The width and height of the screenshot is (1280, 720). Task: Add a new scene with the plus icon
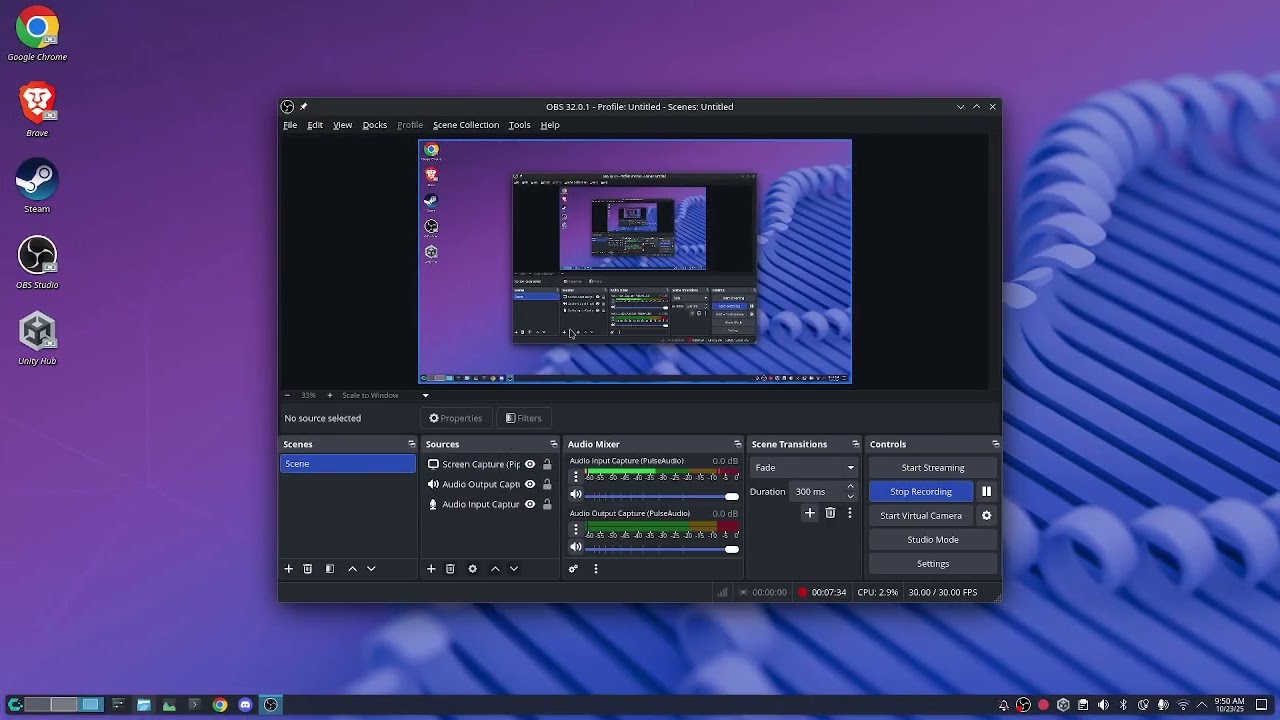(289, 569)
